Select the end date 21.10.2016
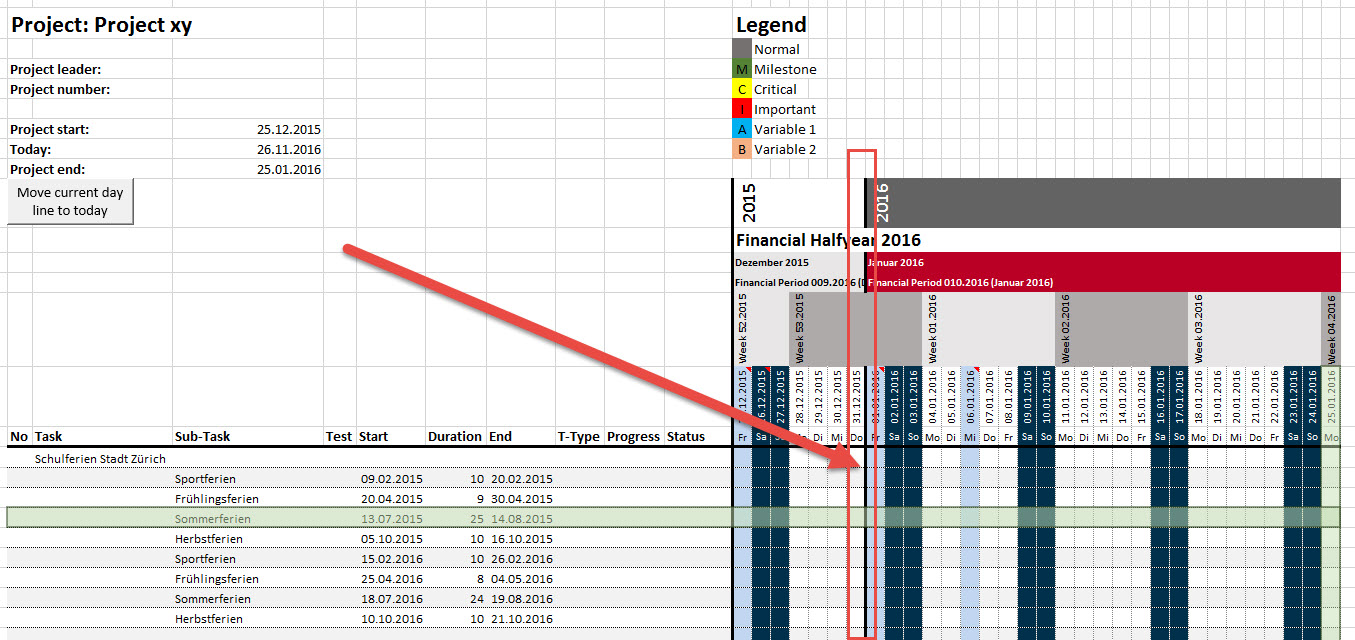The height and width of the screenshot is (640, 1355). tap(521, 619)
